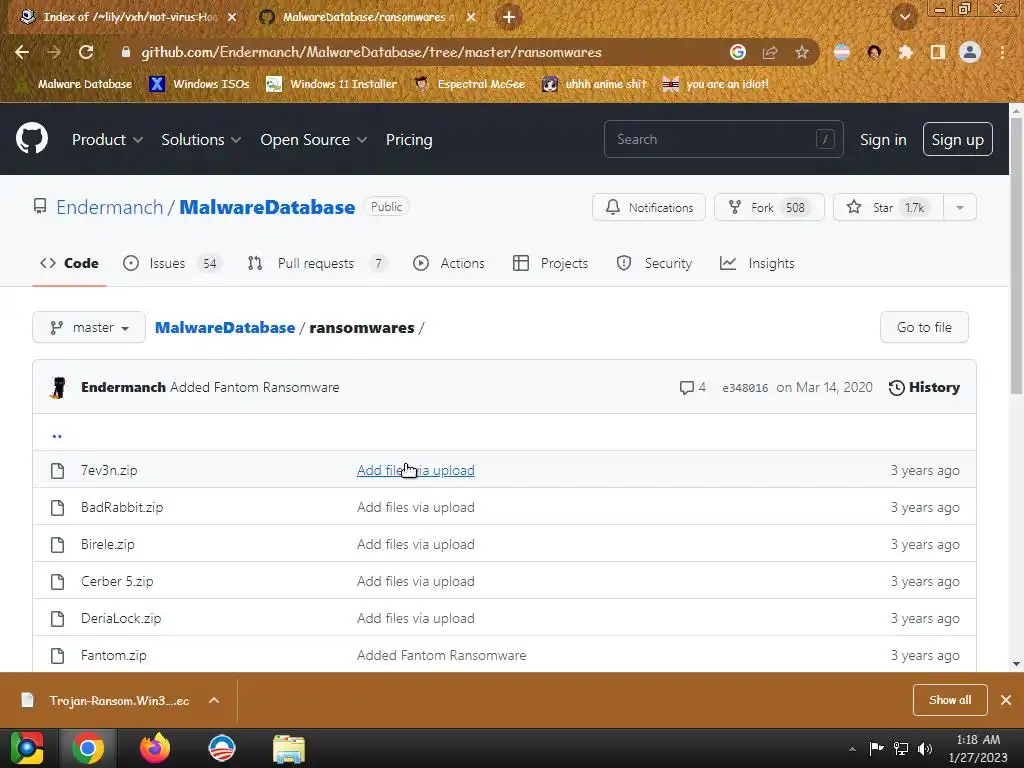Open Chrome's three-dot menu

click(x=1002, y=52)
